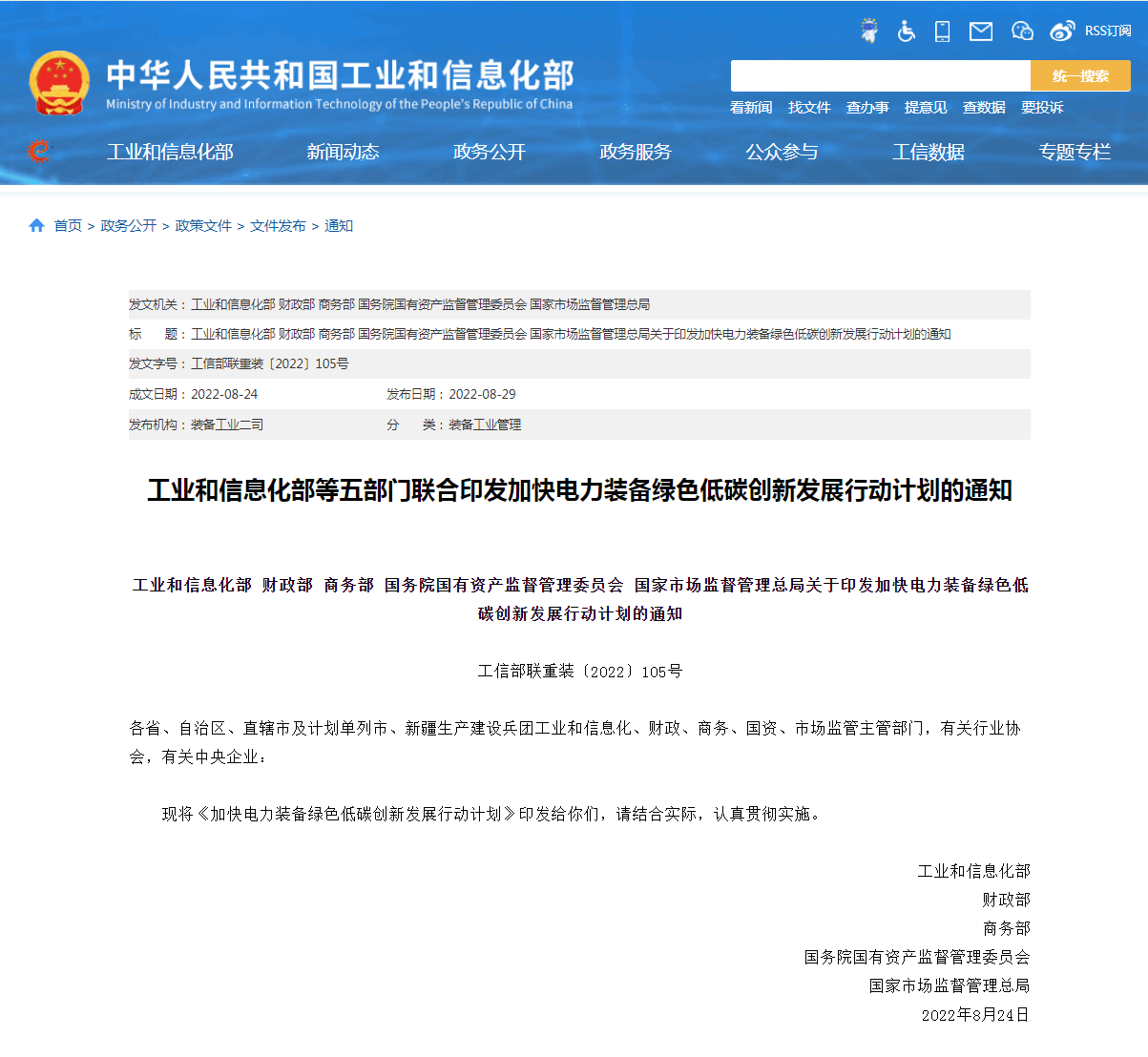Click the home icon in breadcrumb

pos(37,225)
